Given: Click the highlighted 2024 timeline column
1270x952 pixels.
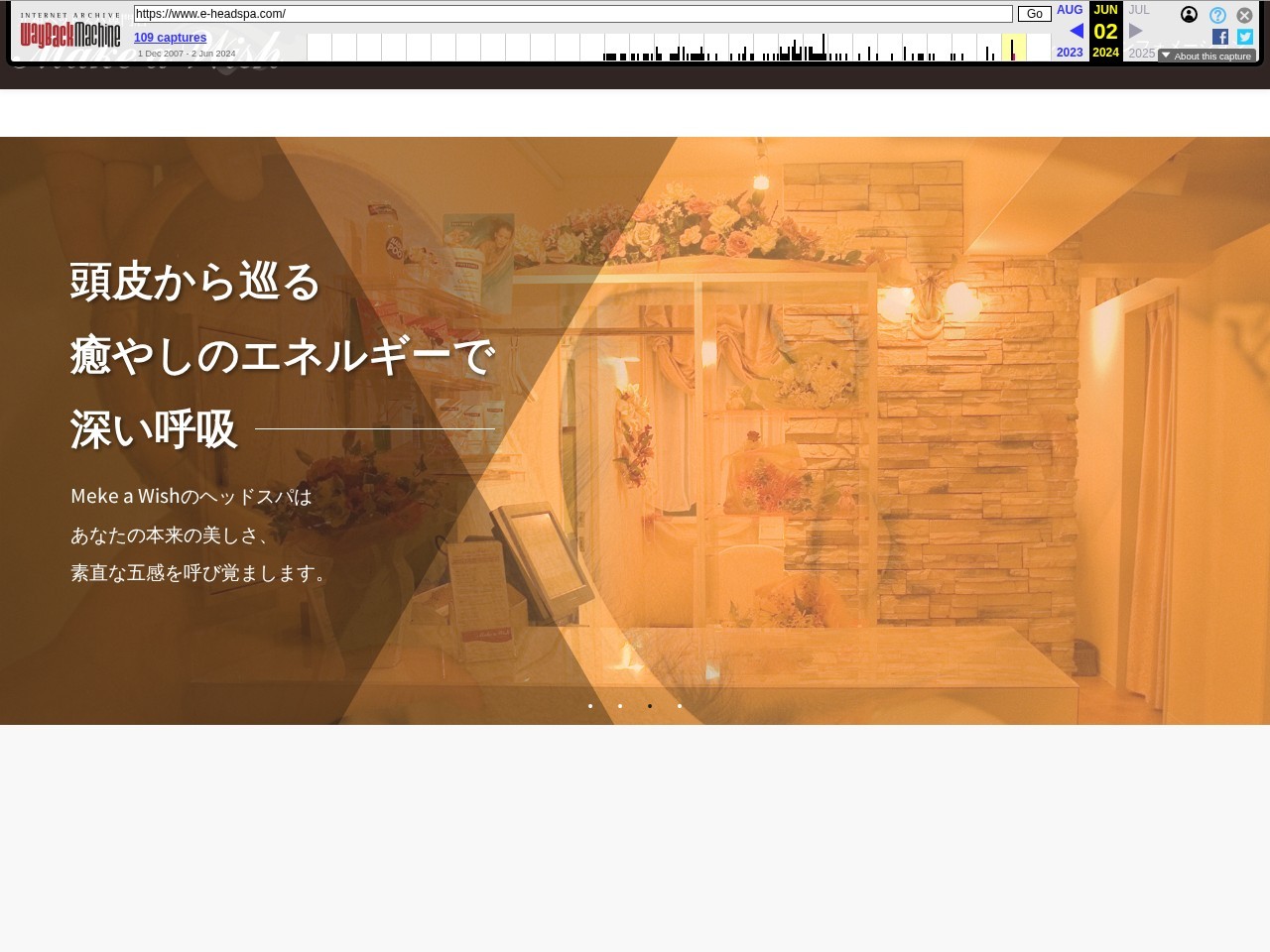Looking at the screenshot, I should point(1013,47).
